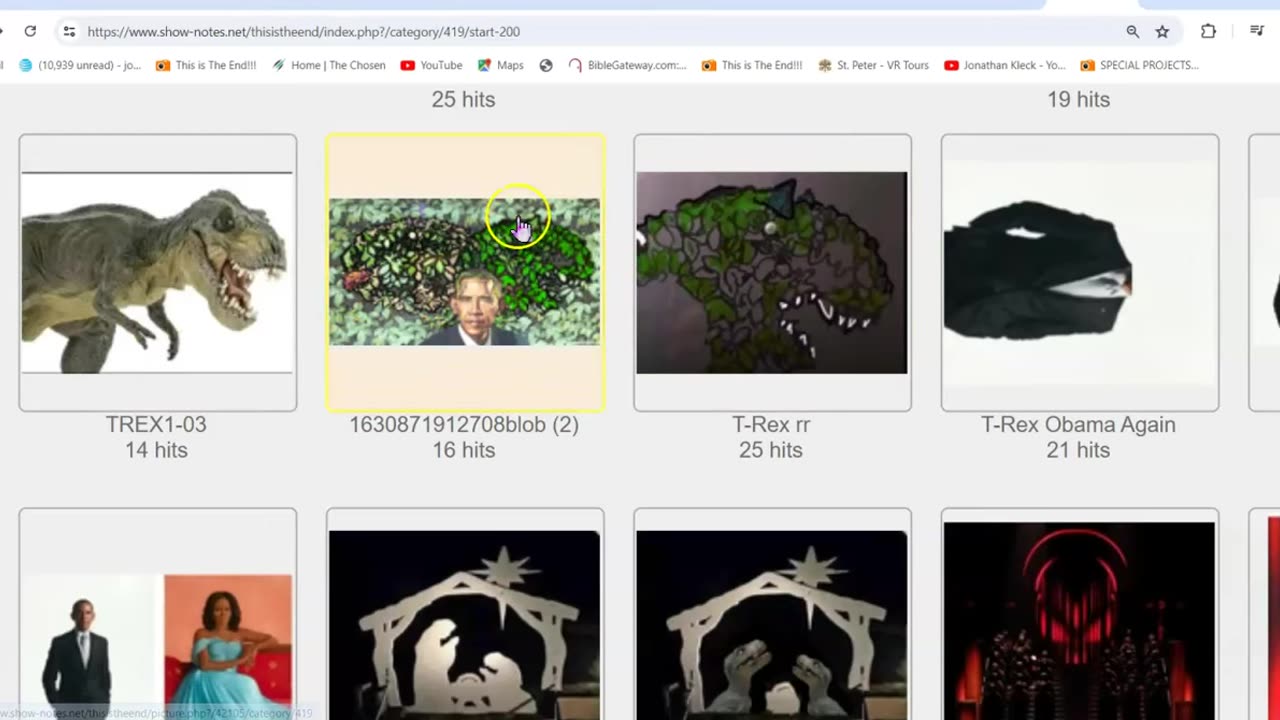Viewport: 1280px width, 720px height.
Task: Click the "14 hits" count under TREX1-03
Action: tap(156, 450)
